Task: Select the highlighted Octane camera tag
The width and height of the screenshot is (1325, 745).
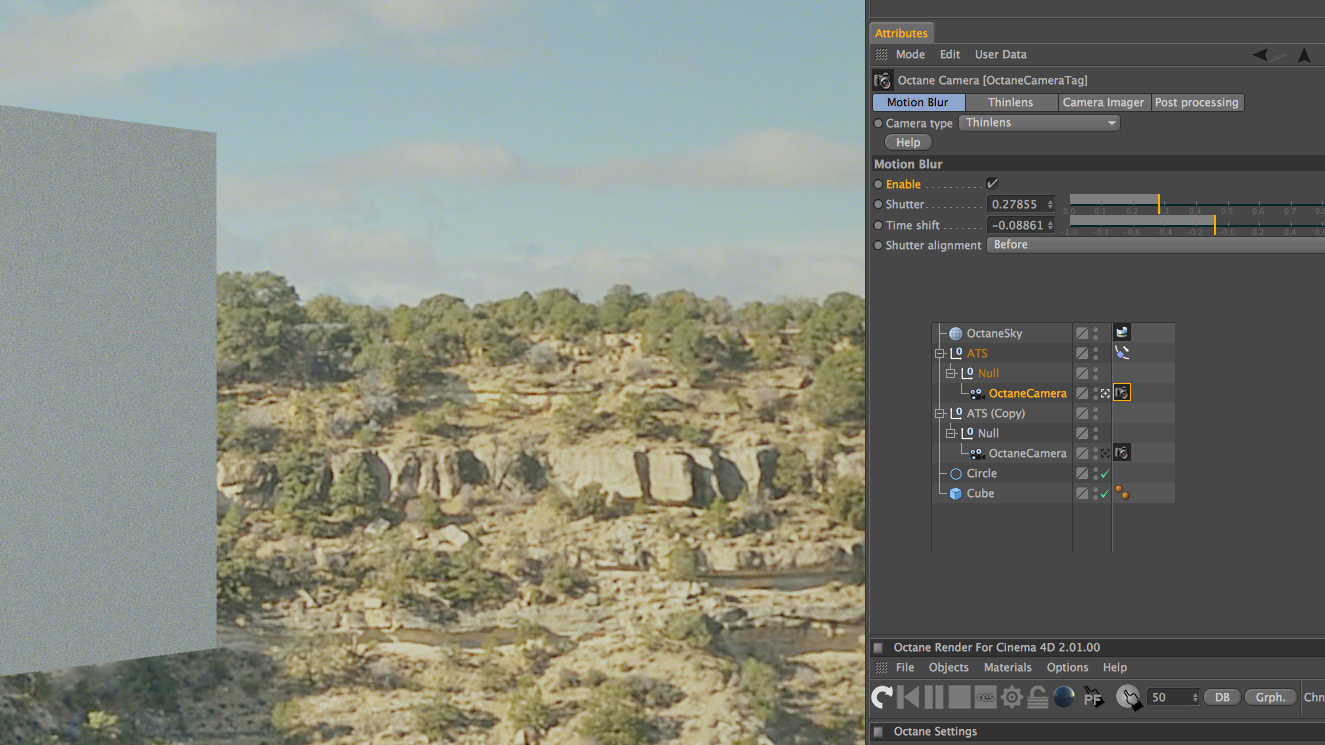Action: click(1122, 393)
